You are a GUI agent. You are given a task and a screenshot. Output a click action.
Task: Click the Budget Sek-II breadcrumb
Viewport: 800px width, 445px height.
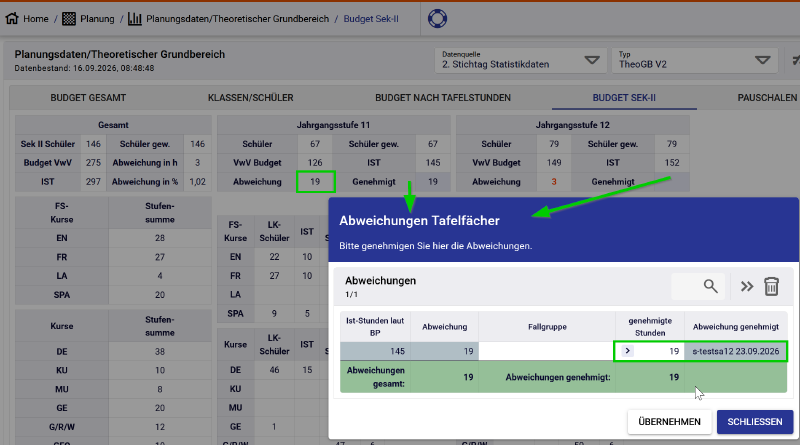371,19
